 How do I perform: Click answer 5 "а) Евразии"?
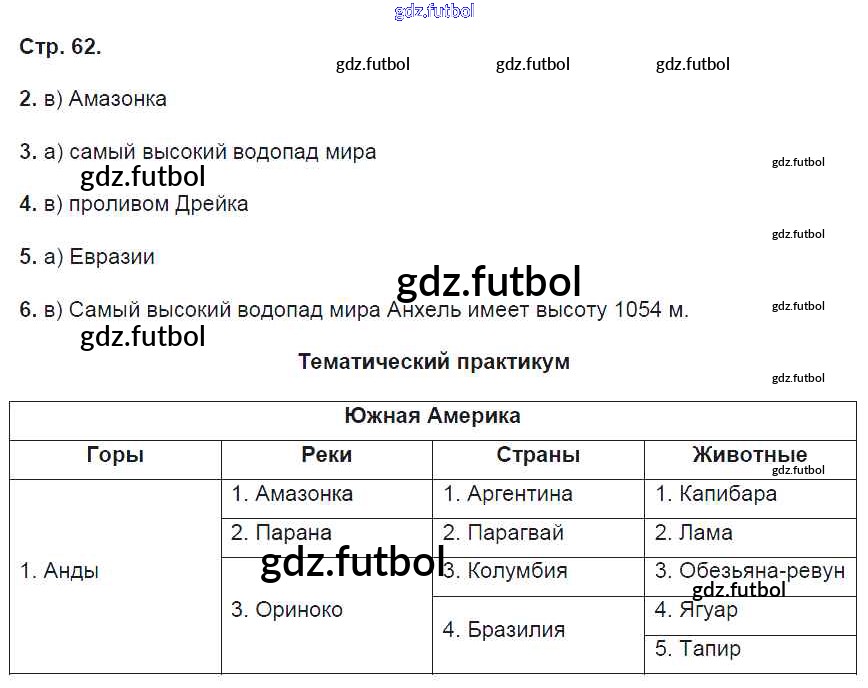(x=88, y=256)
